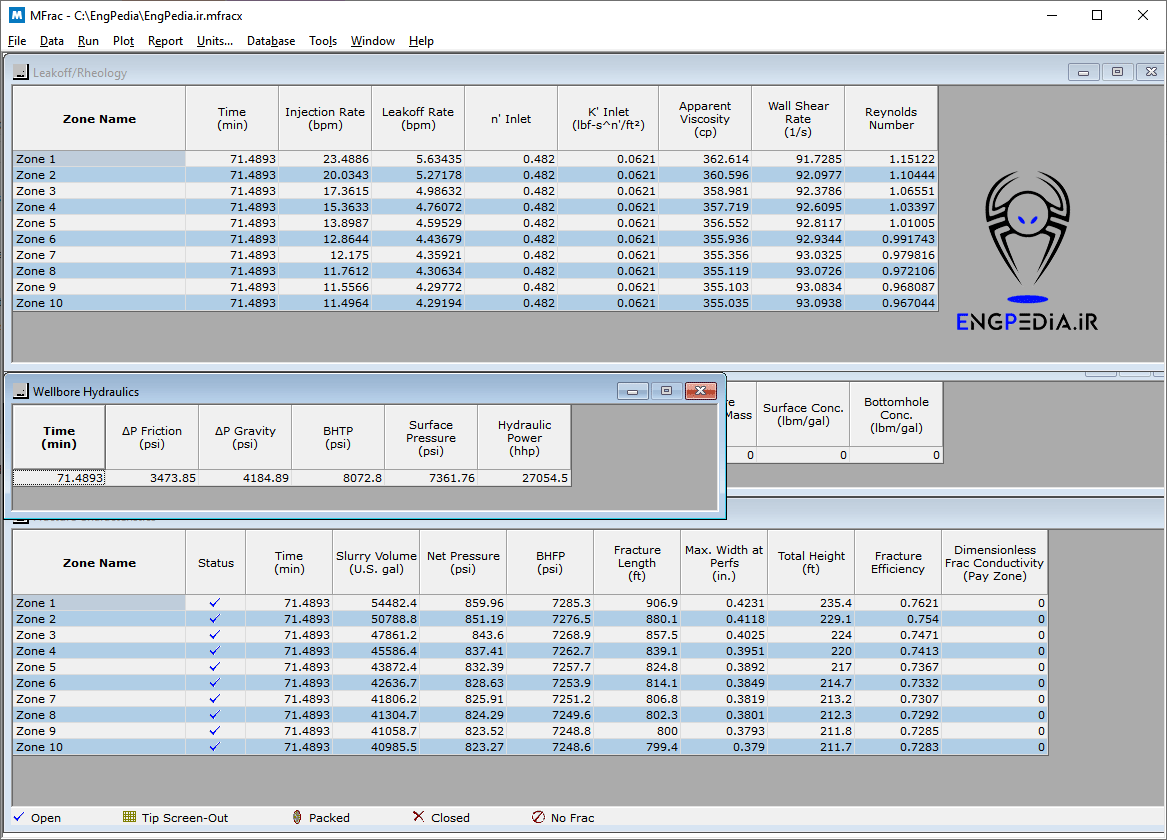Maximize the Leakoff/Rheology window

pos(1117,71)
